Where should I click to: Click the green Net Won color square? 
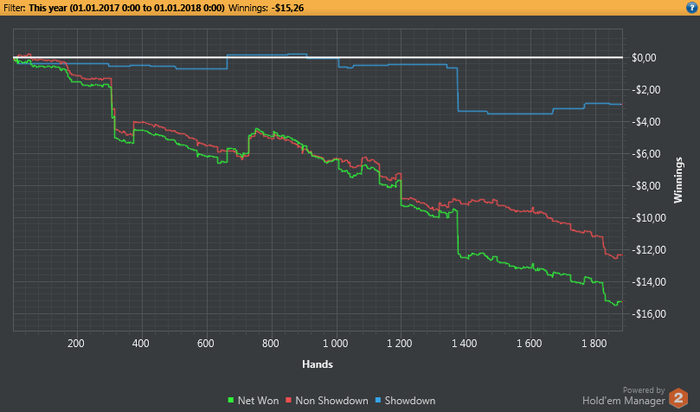pyautogui.click(x=231, y=400)
